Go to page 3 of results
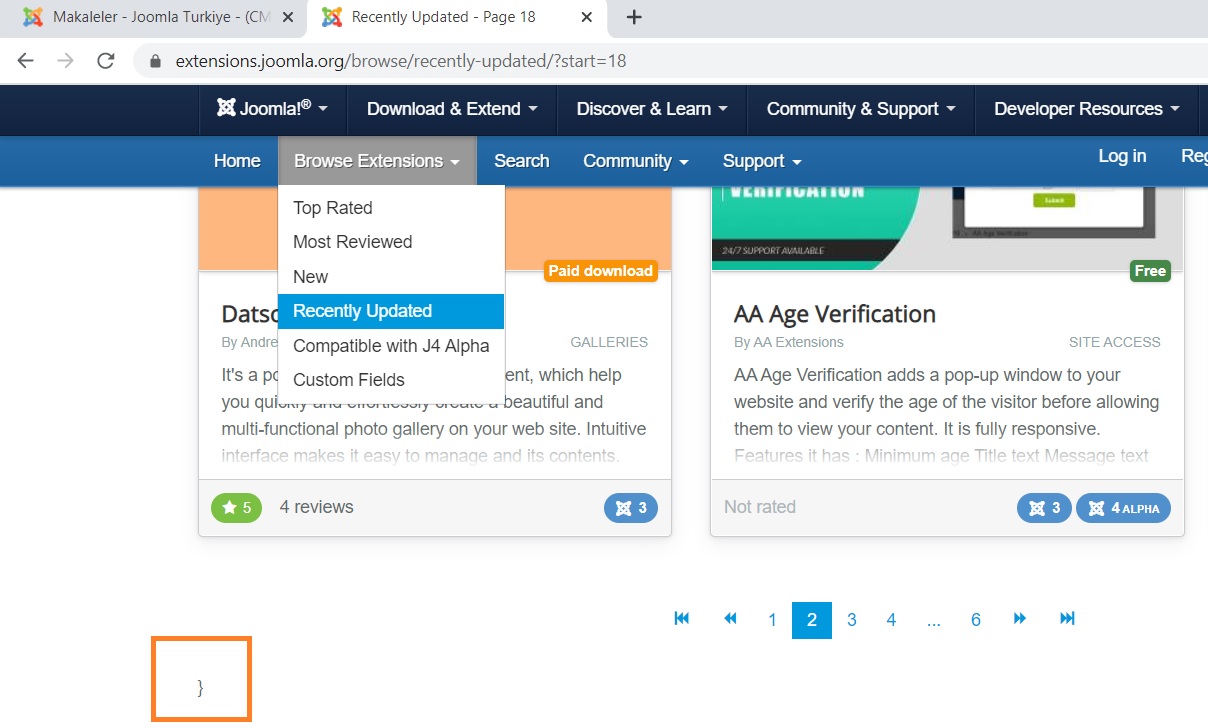1208x728 pixels. click(x=851, y=619)
